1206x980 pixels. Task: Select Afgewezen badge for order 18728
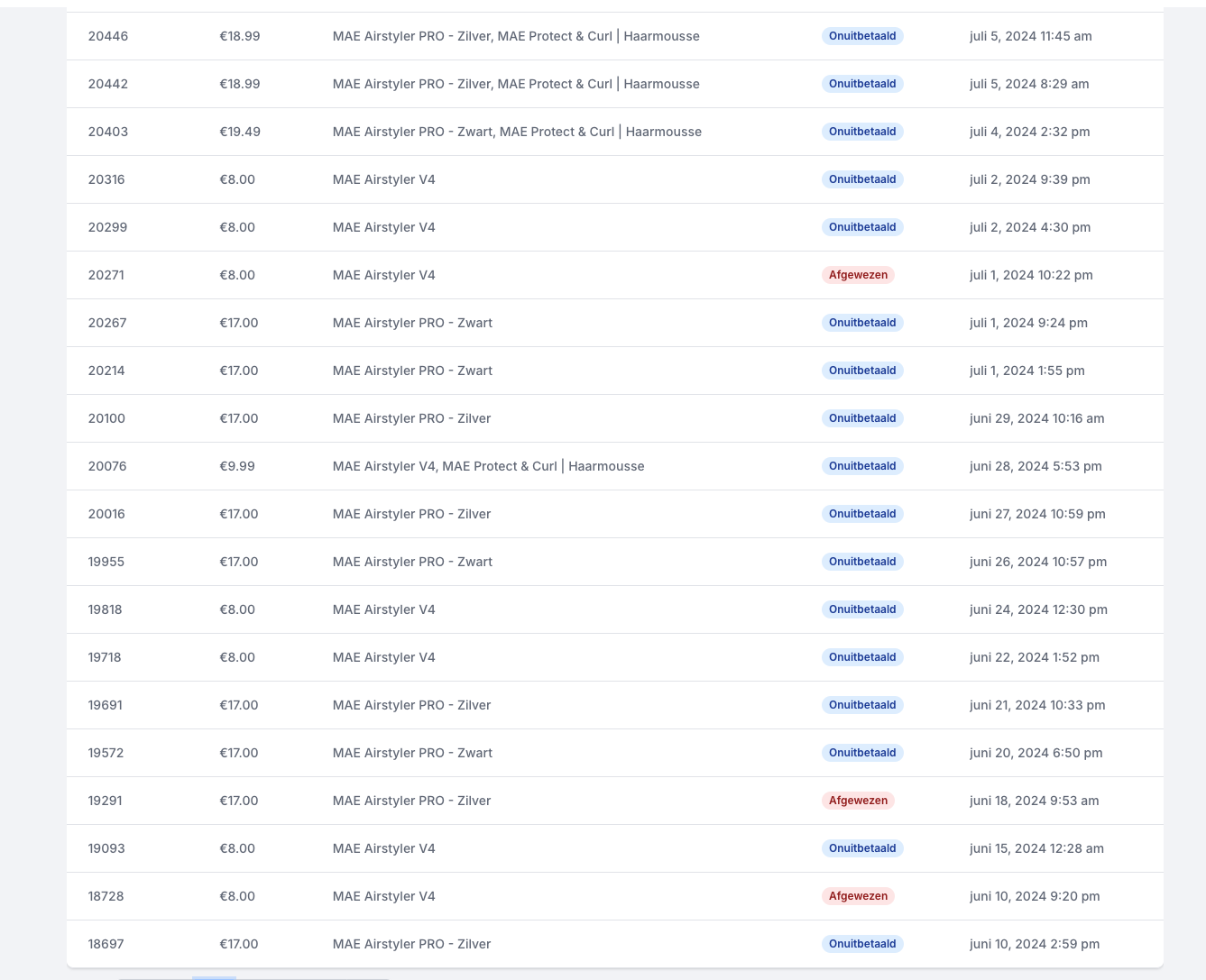(858, 896)
